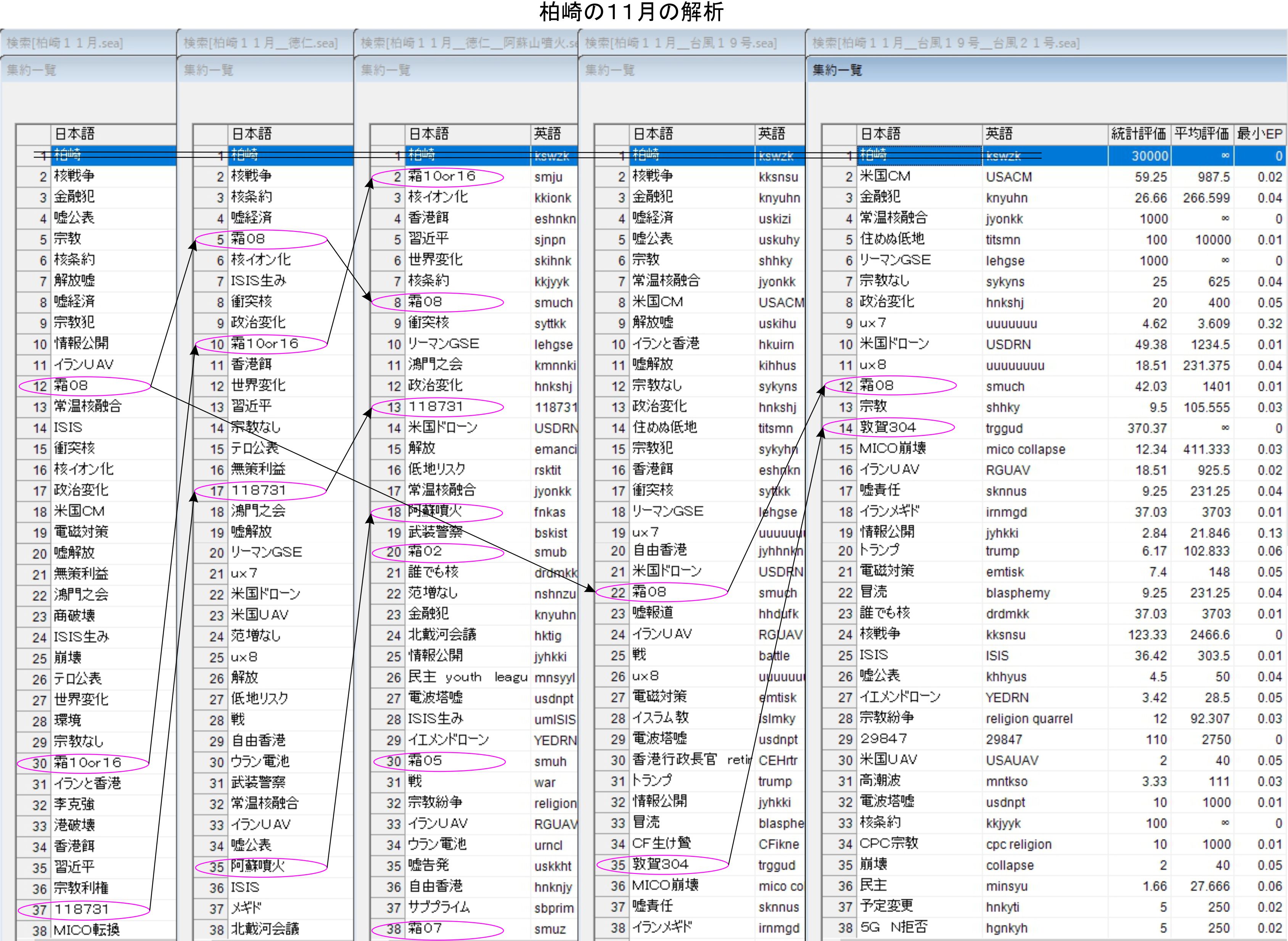Select 5G N拒否 row in rightmost table
This screenshot has height=941, width=1288.
[893, 927]
